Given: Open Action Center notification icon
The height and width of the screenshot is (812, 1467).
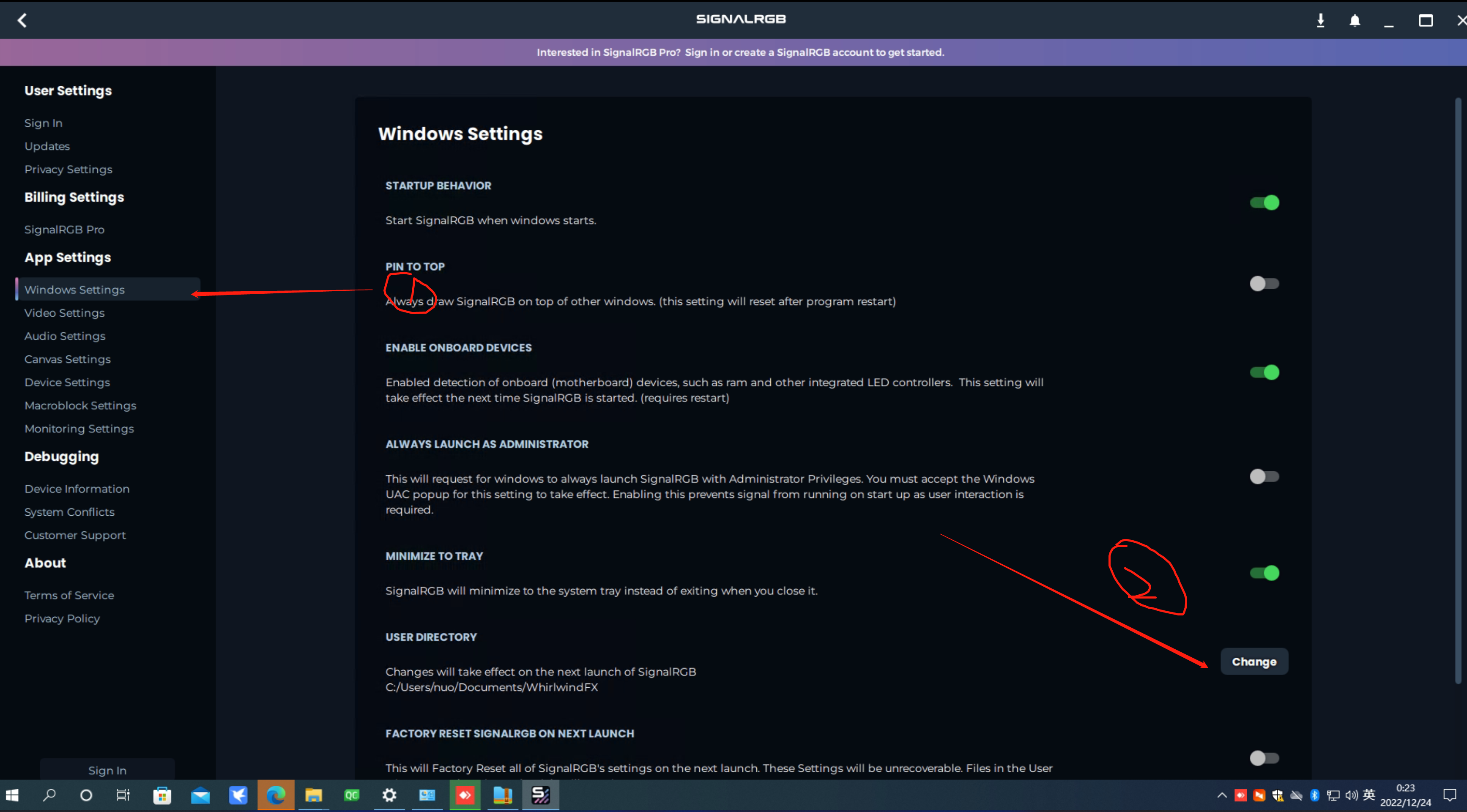Looking at the screenshot, I should coord(1450,795).
